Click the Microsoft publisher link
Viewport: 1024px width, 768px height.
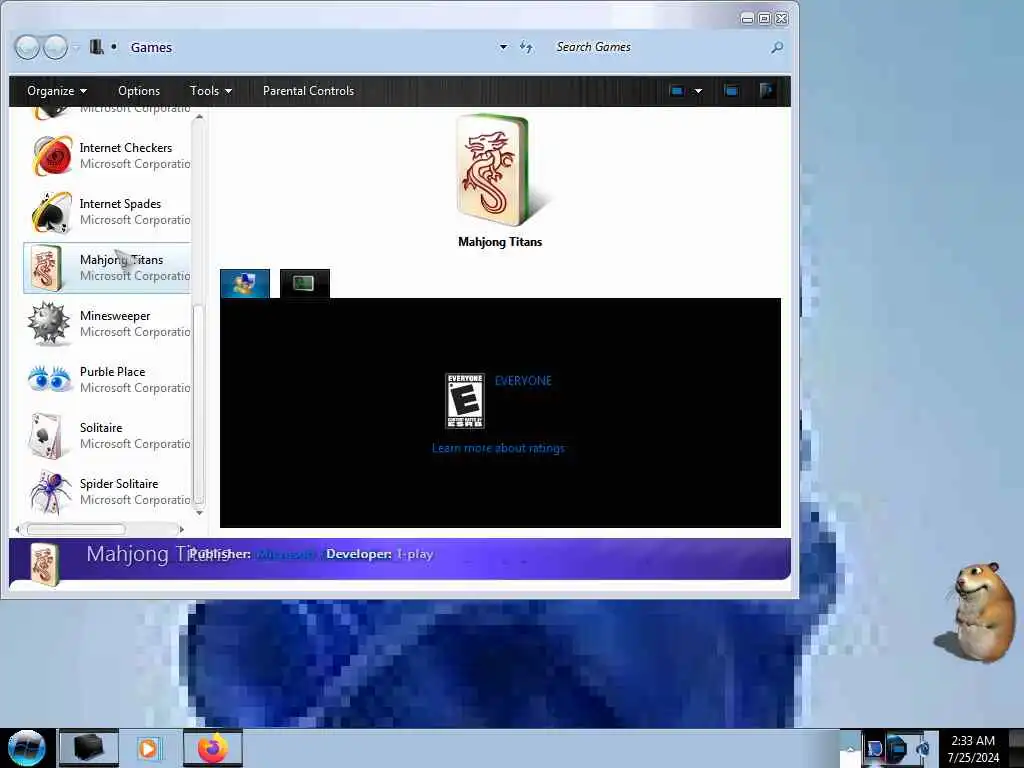point(286,554)
